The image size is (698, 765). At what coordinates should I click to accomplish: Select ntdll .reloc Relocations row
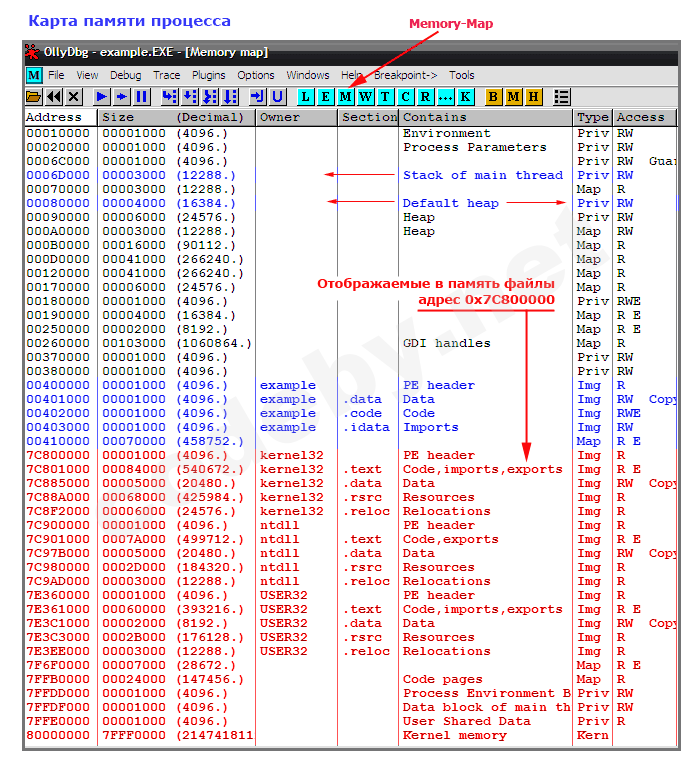(351, 581)
